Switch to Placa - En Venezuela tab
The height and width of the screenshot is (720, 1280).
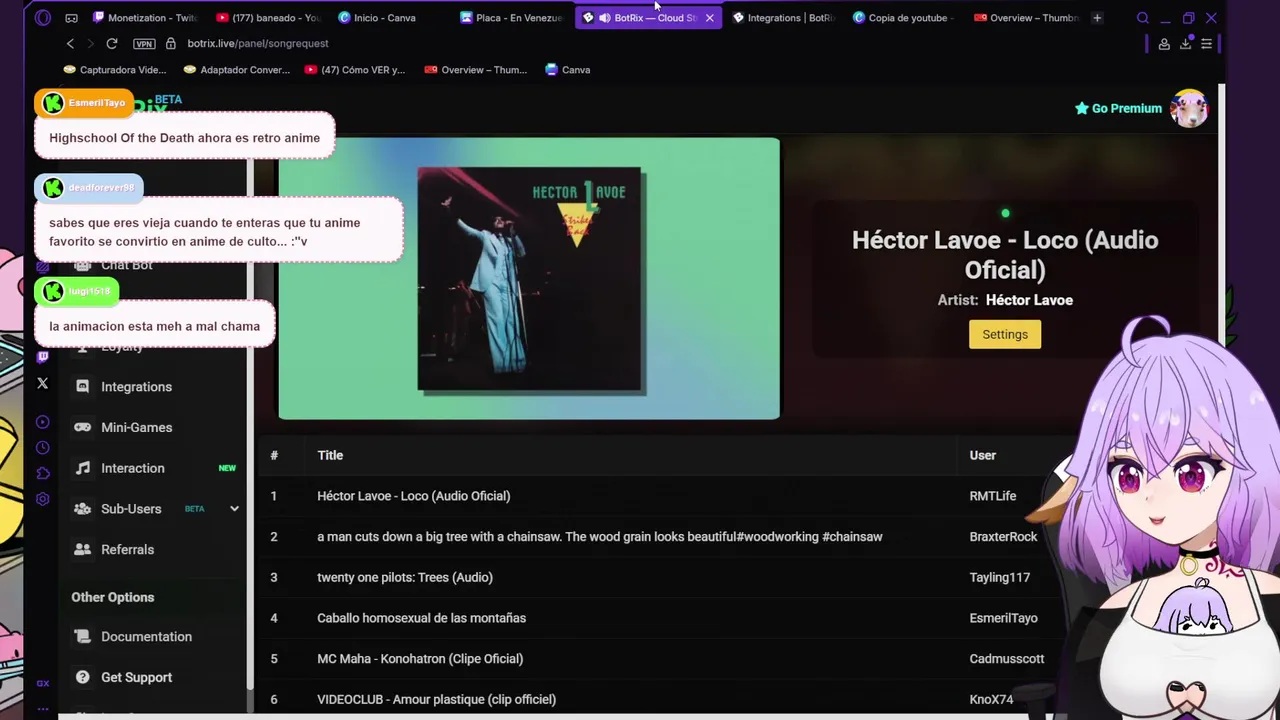(x=512, y=17)
